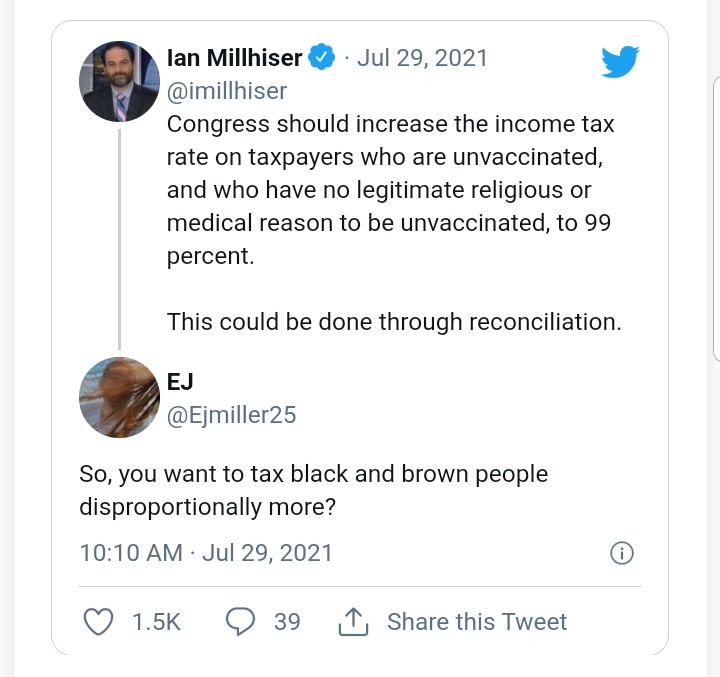Viewport: 720px width, 677px height.
Task: Open the @imillhiser handle link
Action: (227, 91)
